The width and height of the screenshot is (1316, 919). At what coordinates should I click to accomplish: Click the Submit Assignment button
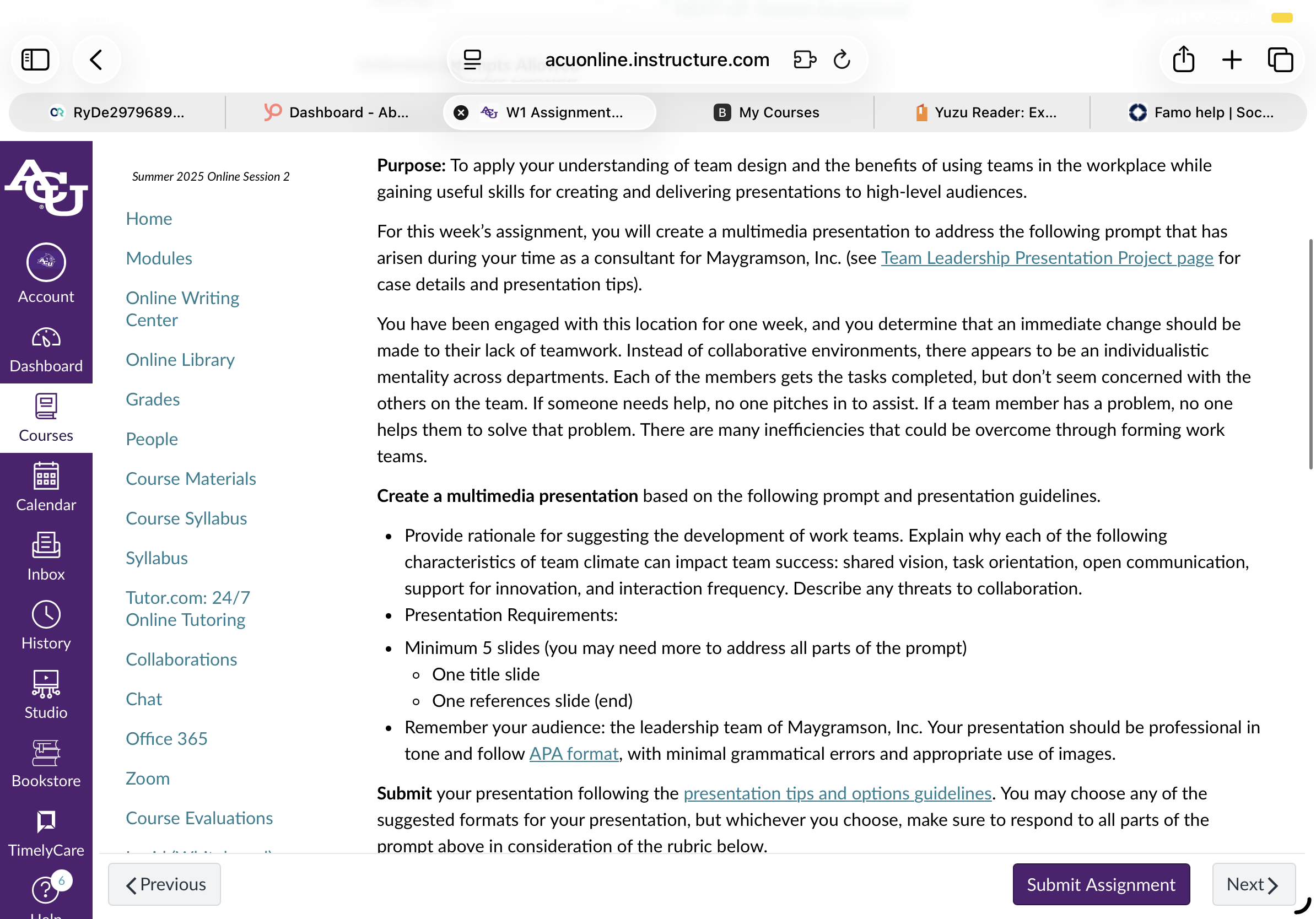click(x=1101, y=884)
